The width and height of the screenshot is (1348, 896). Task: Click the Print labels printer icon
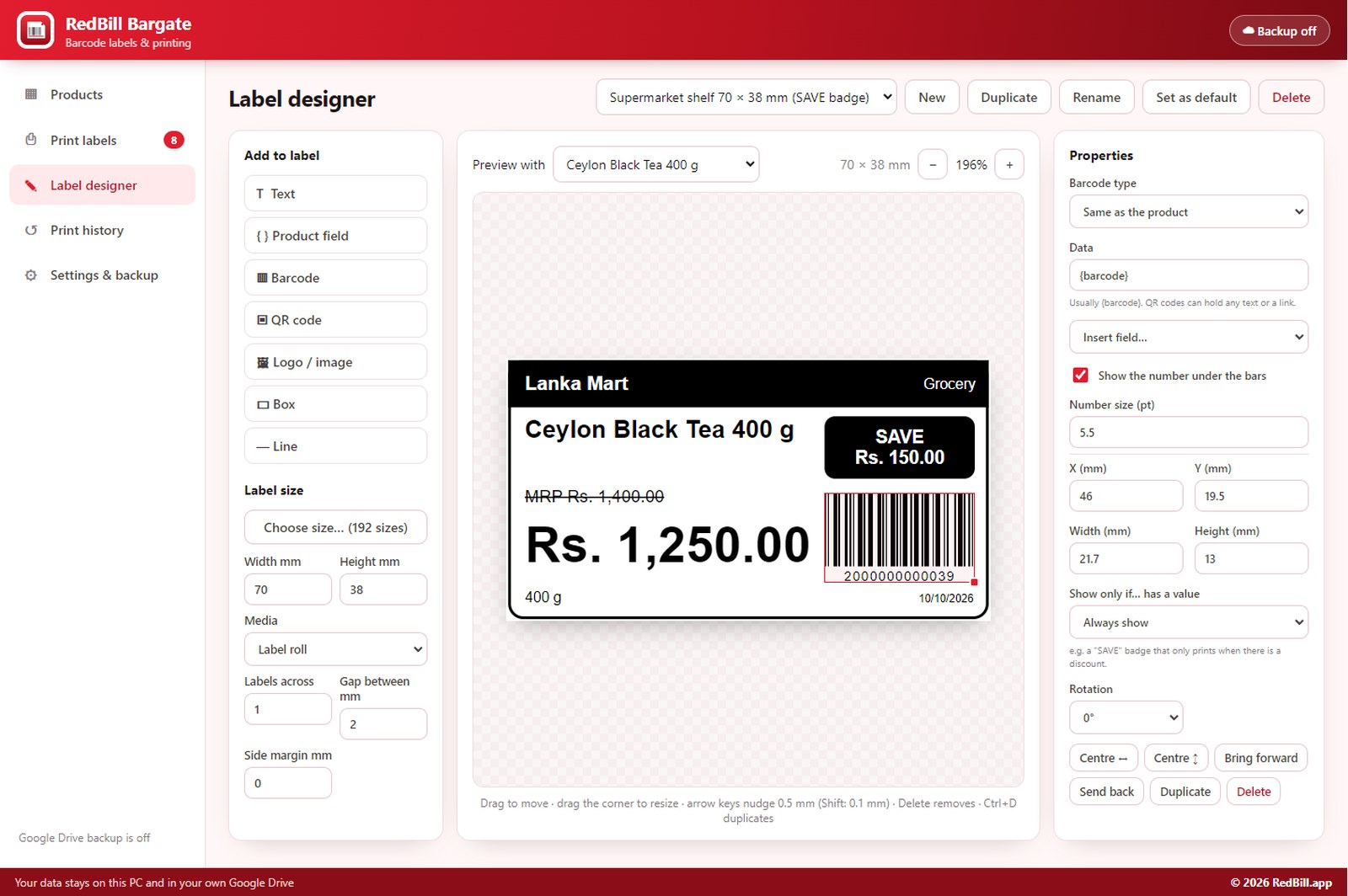(x=31, y=140)
